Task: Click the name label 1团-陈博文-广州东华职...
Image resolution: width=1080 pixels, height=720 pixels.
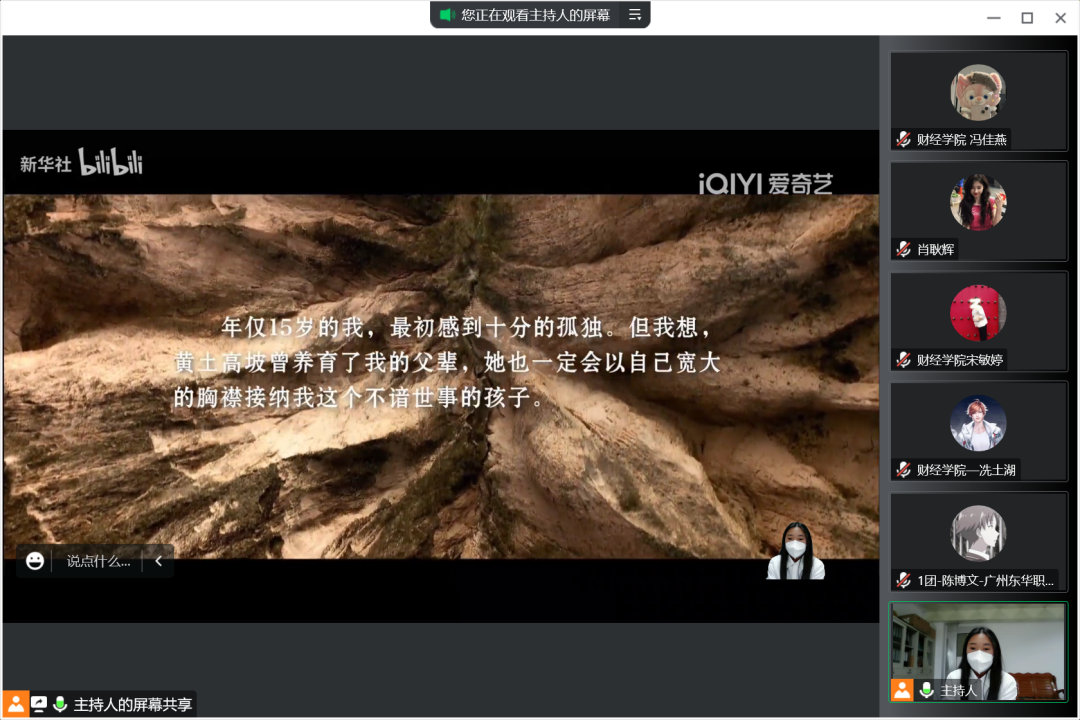Action: coord(985,580)
